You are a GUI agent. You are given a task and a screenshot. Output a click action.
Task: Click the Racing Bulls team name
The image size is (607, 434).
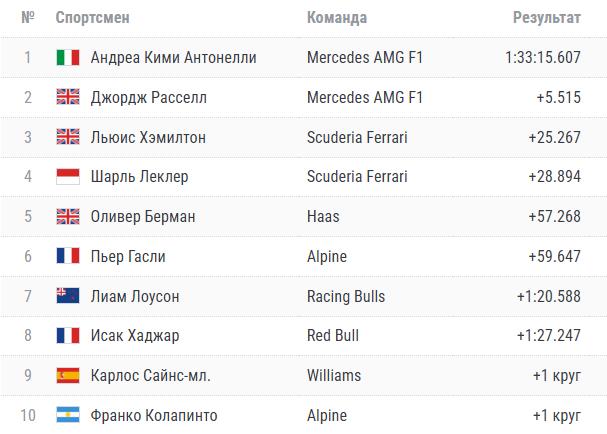pyautogui.click(x=346, y=296)
